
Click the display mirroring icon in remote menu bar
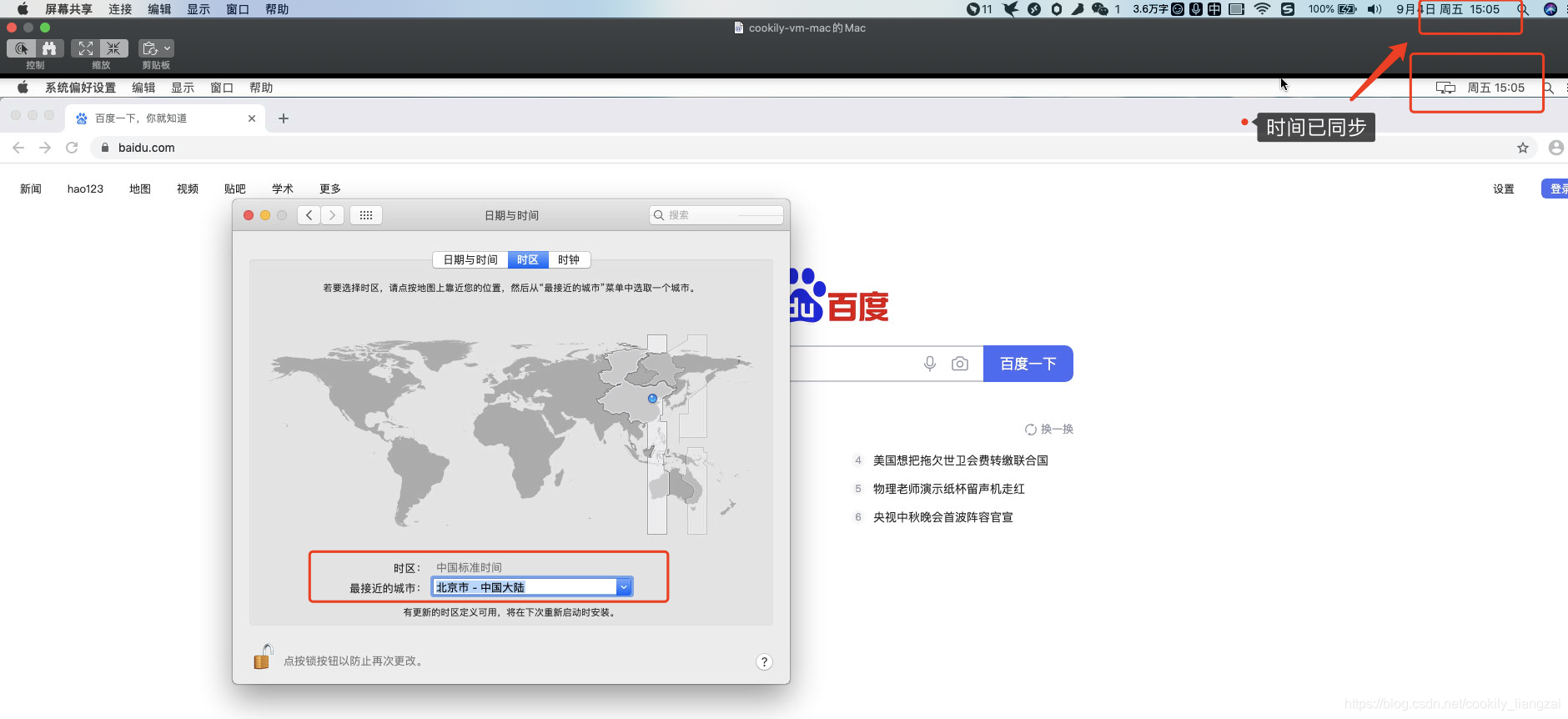(1445, 88)
